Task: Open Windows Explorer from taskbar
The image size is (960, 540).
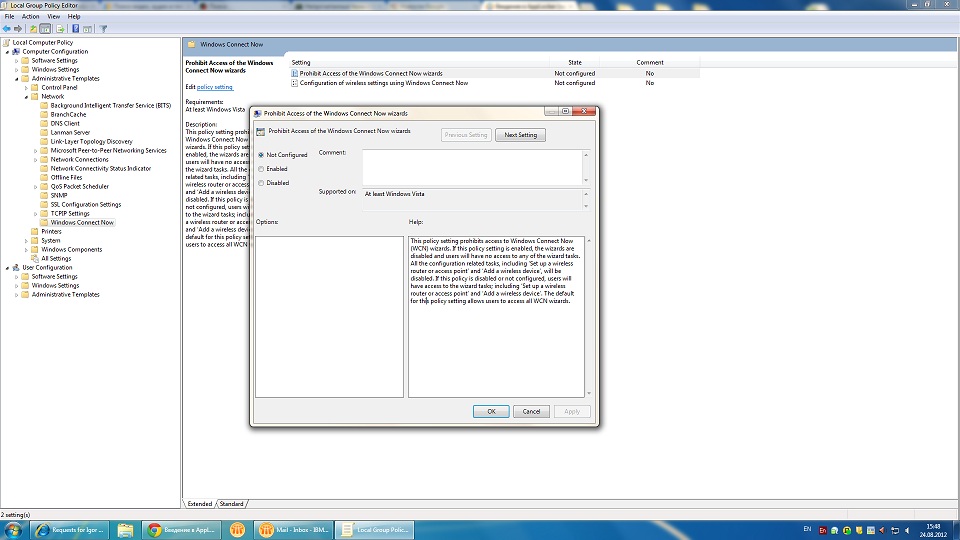Action: pyautogui.click(x=125, y=530)
